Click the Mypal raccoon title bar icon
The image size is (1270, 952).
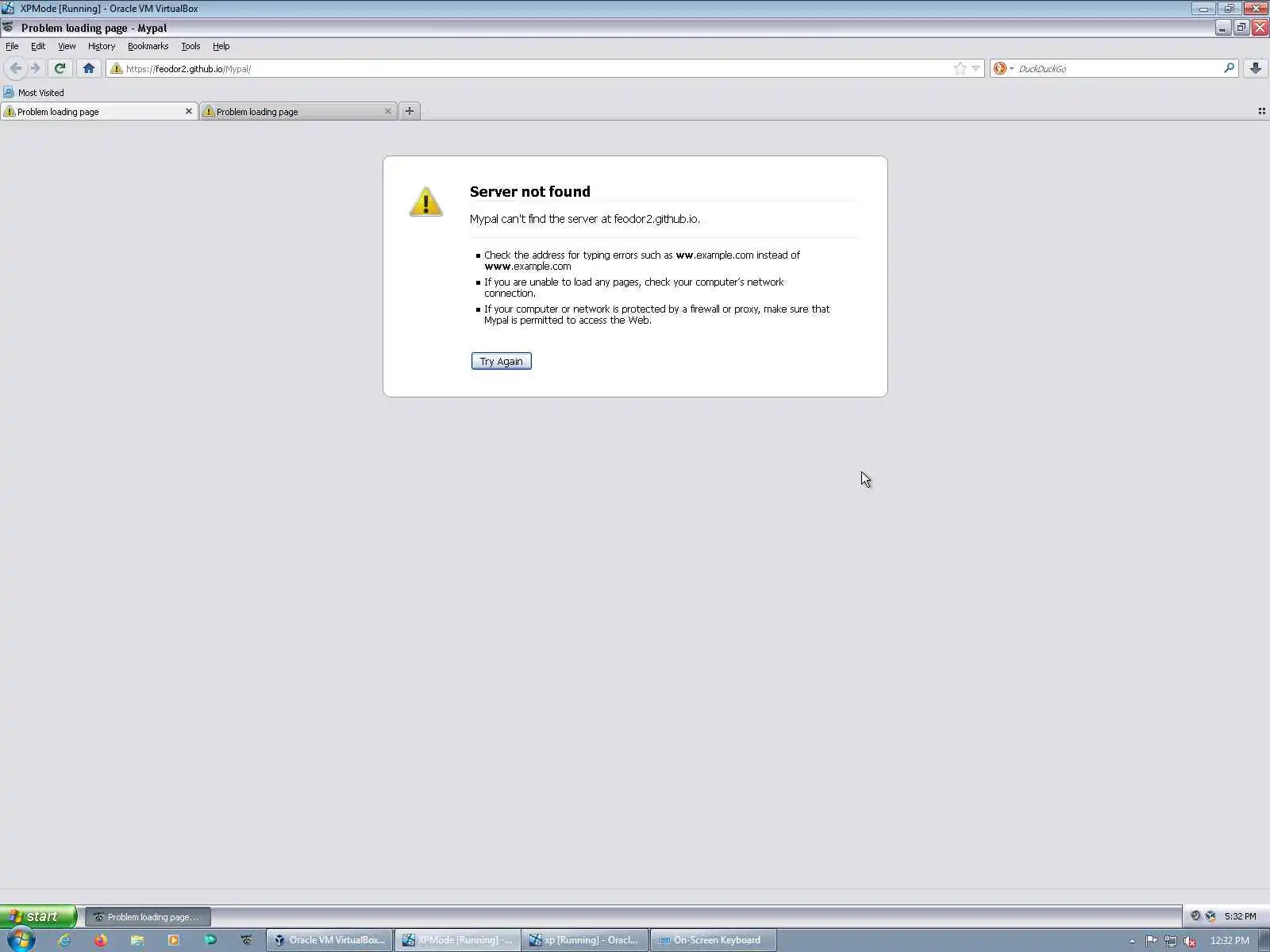click(x=9, y=28)
